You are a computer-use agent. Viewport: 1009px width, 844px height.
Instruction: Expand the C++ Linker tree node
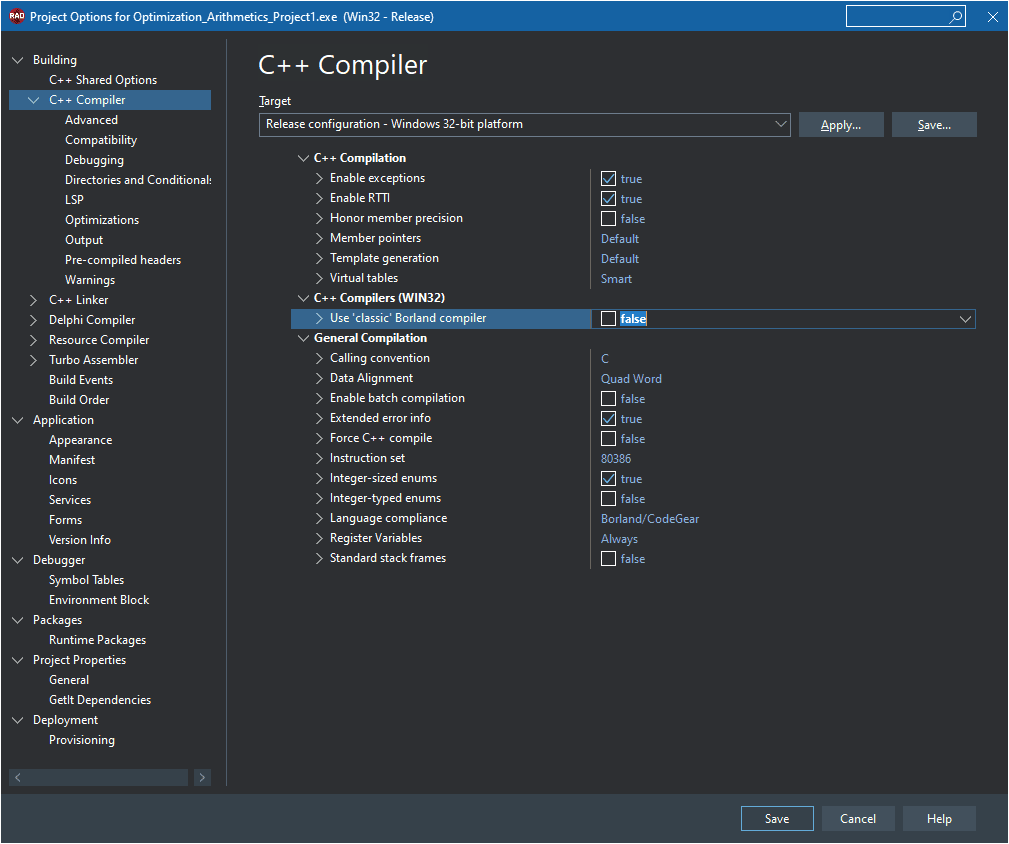pyautogui.click(x=33, y=300)
